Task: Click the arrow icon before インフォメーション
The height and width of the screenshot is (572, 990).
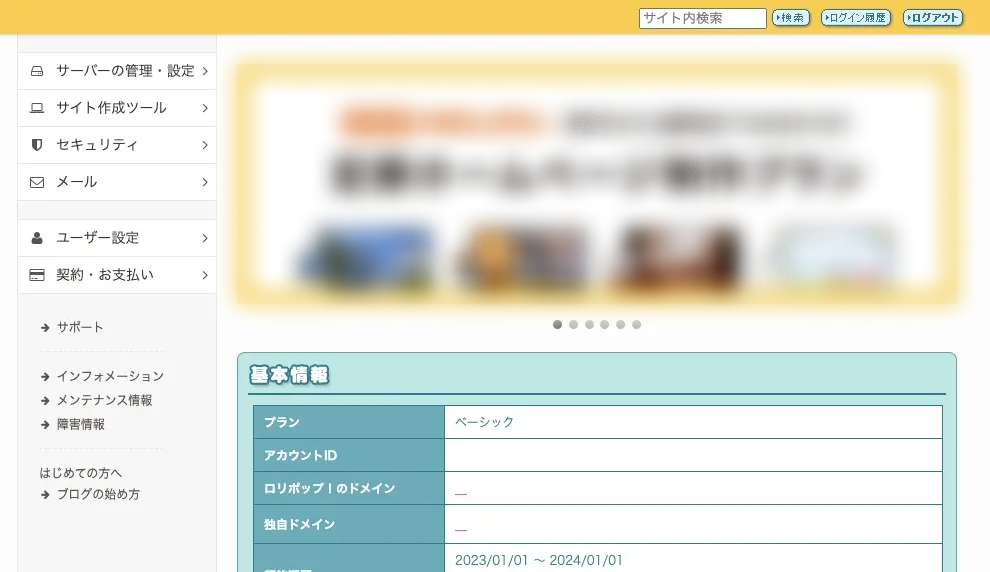Action: [45, 377]
